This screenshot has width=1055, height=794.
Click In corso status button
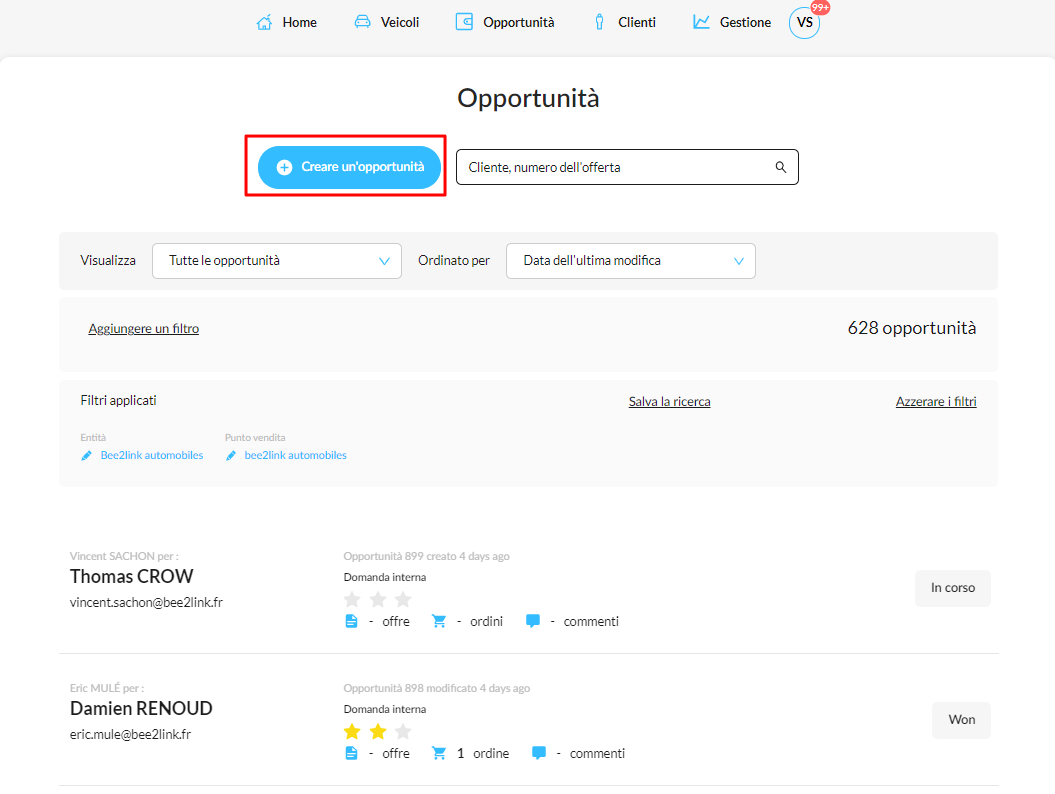pyautogui.click(x=953, y=588)
